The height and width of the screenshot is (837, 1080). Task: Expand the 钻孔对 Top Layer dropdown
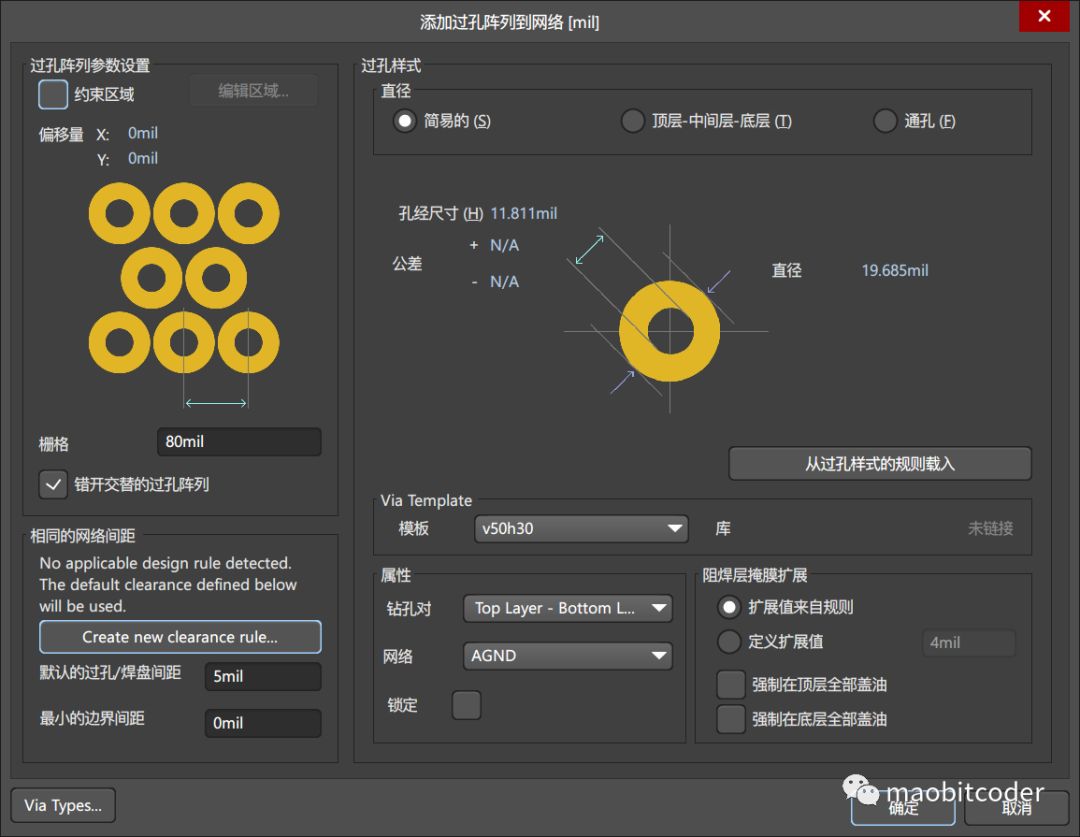click(568, 608)
